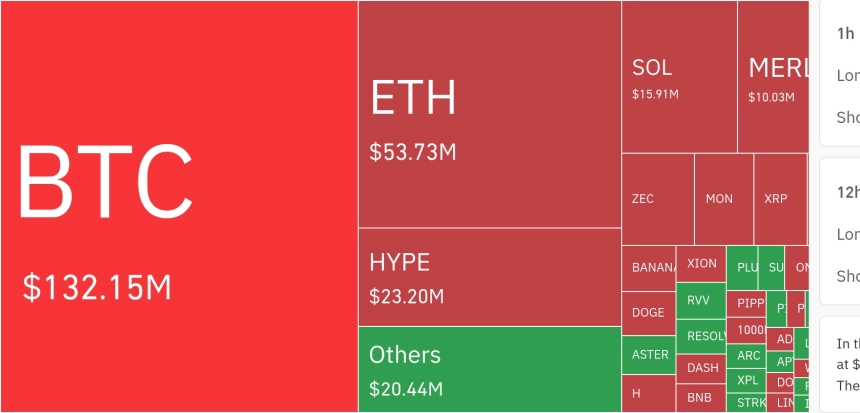Select the BNB tile
The height and width of the screenshot is (413, 860).
[701, 398]
